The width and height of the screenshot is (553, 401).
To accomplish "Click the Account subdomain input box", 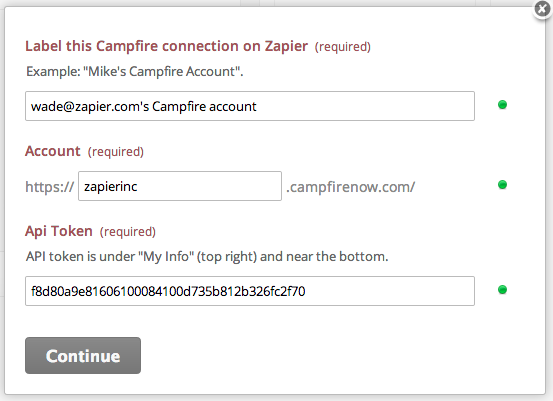I will [180, 186].
